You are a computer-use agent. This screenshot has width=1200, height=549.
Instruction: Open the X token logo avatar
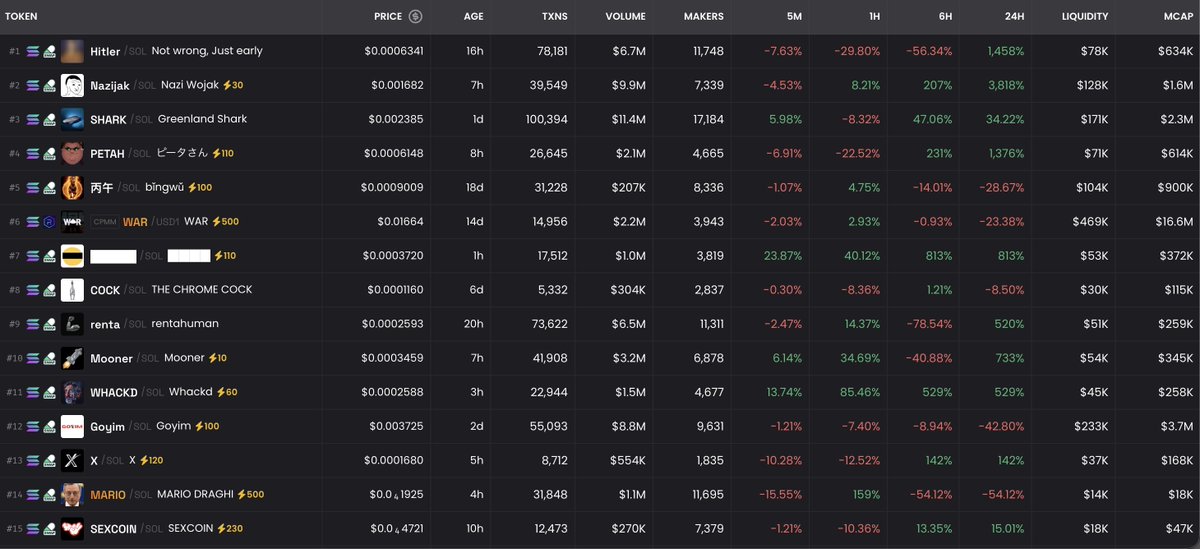click(x=72, y=460)
